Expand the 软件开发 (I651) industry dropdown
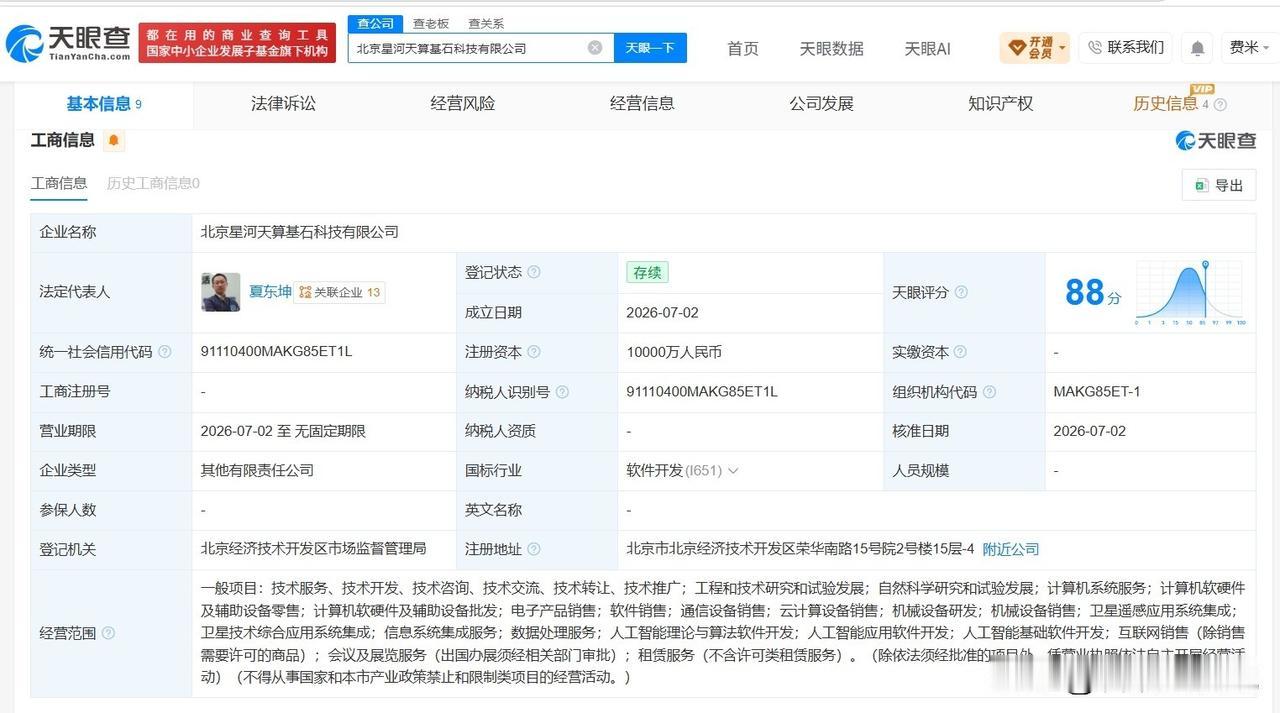Screen dimensions: 1280x713 coord(682,470)
